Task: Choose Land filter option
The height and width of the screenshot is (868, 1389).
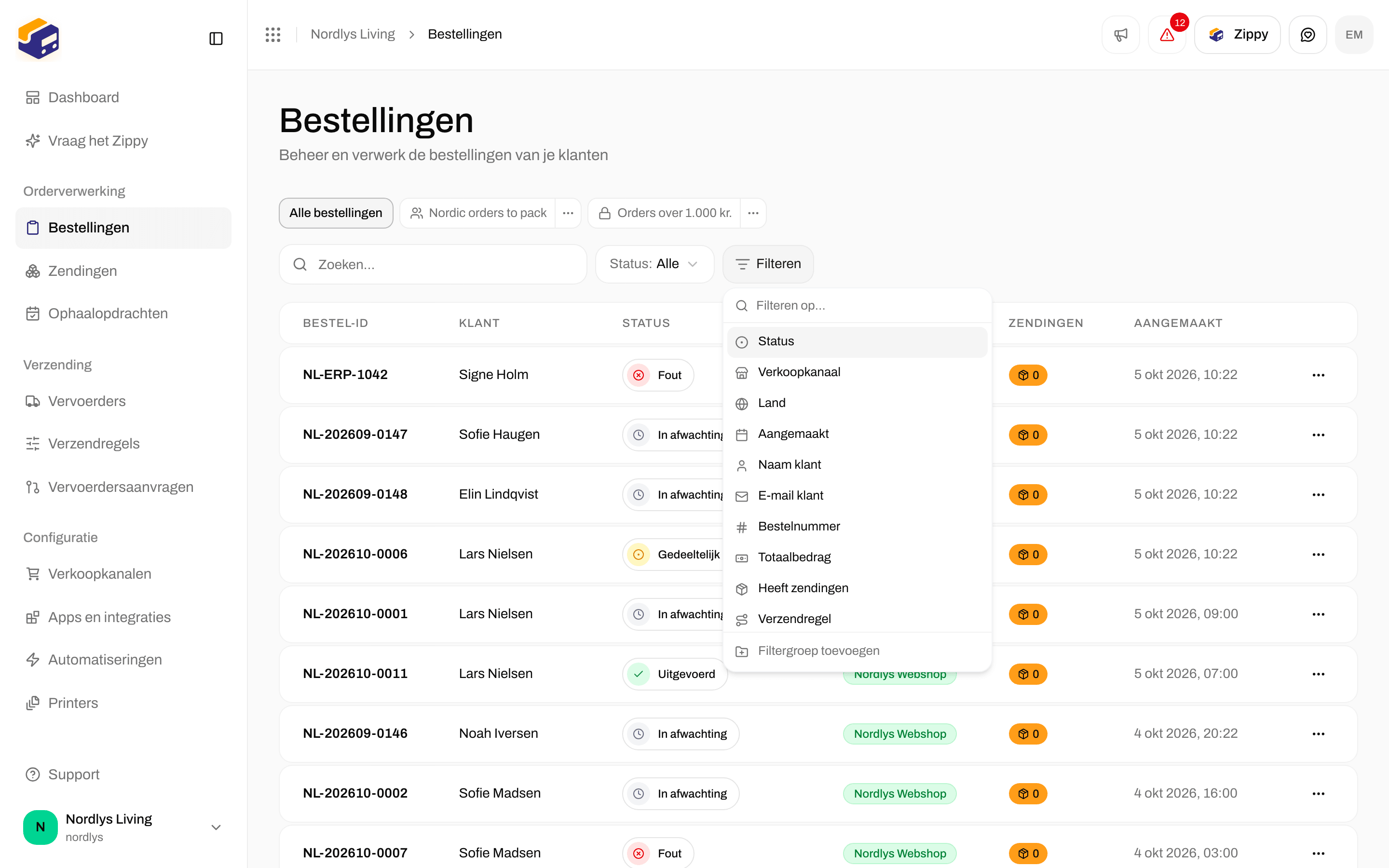Action: (858, 404)
